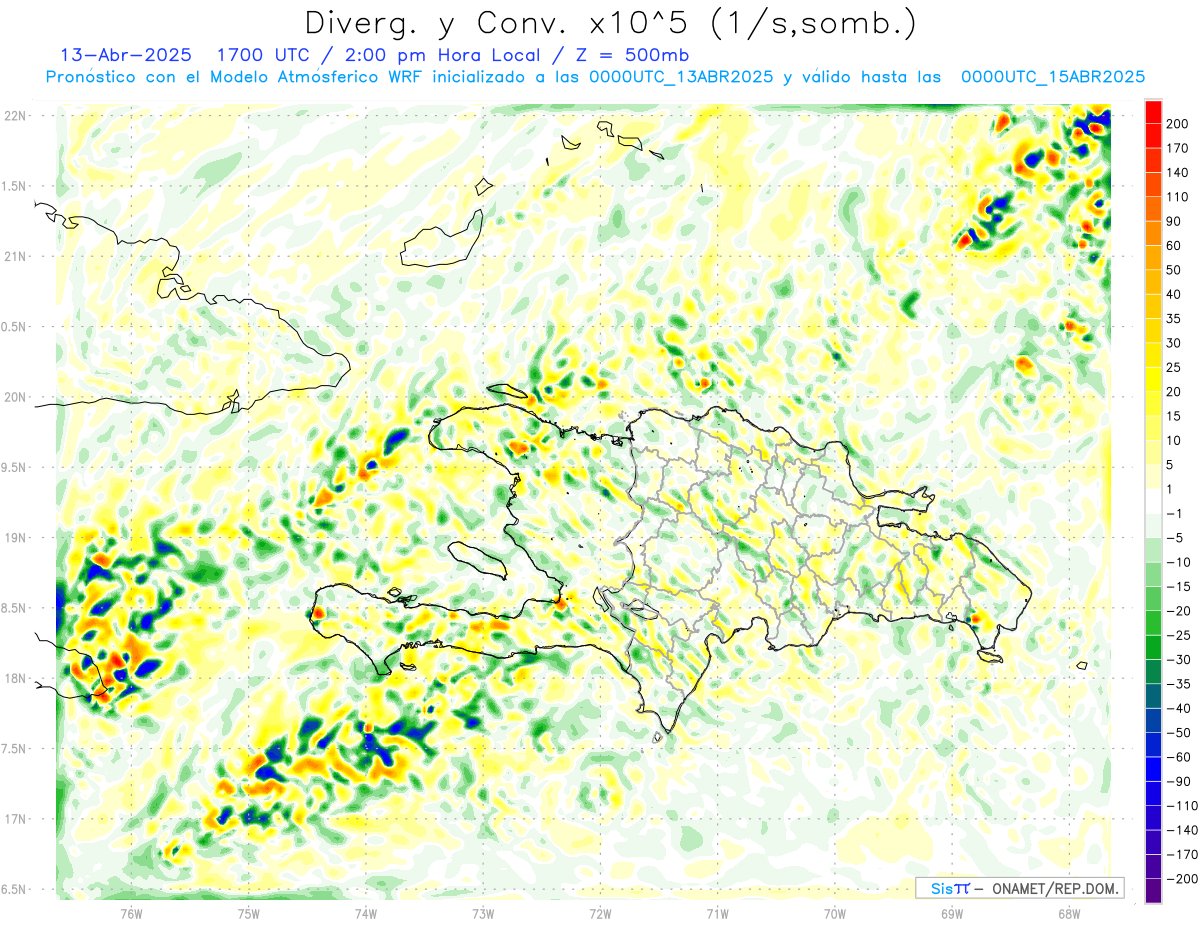
Task: Click the '18N' latitude label
Action: point(15,678)
